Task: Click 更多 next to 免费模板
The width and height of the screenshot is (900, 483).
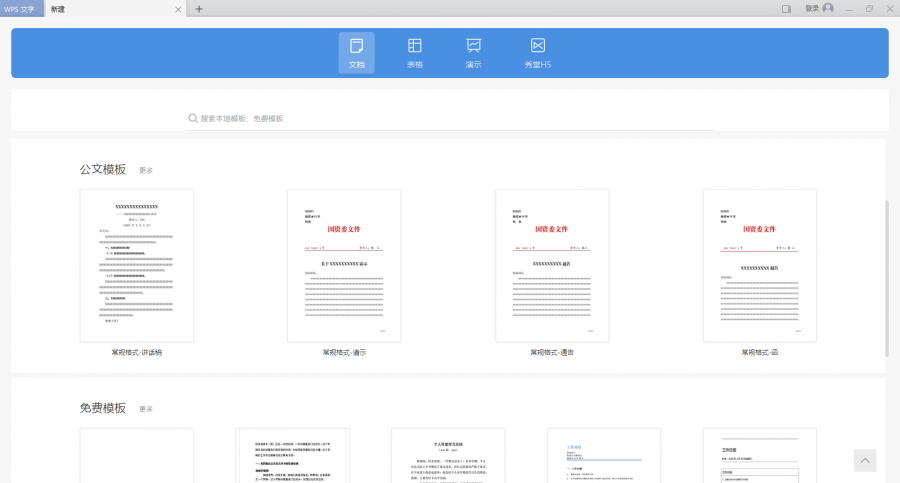Action: tap(146, 409)
